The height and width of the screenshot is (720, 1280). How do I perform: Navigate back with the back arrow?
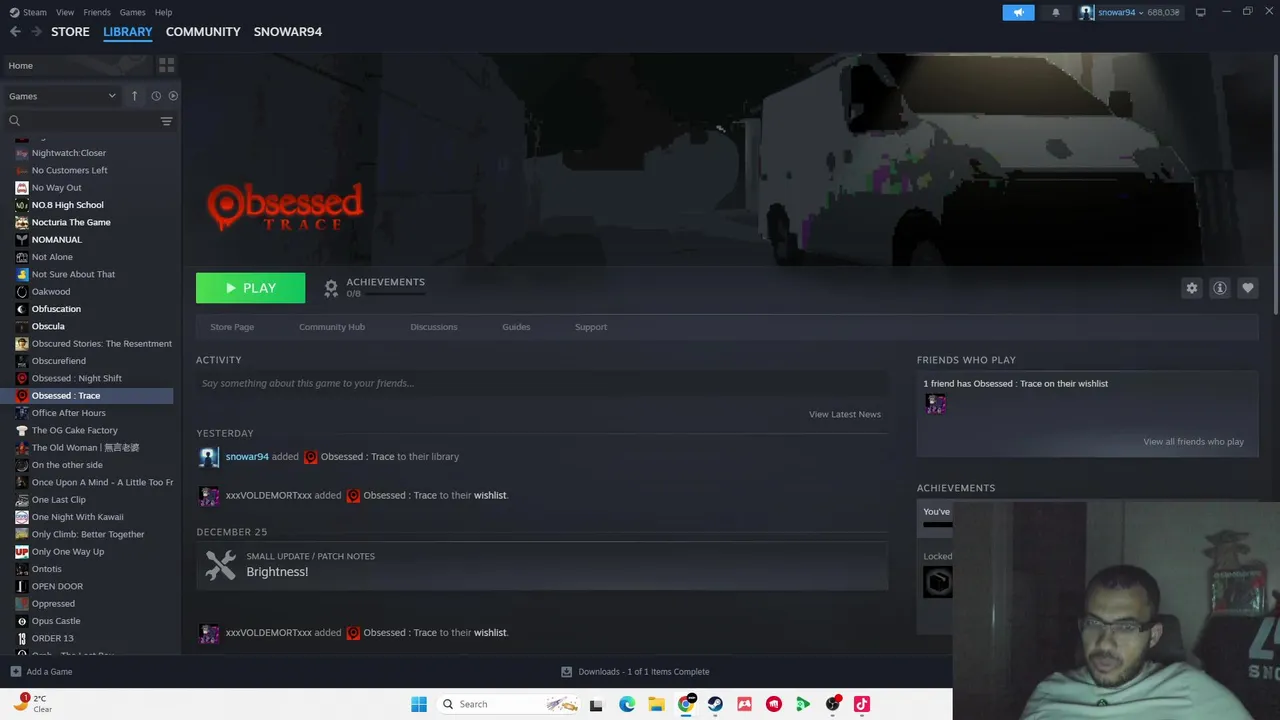15,31
